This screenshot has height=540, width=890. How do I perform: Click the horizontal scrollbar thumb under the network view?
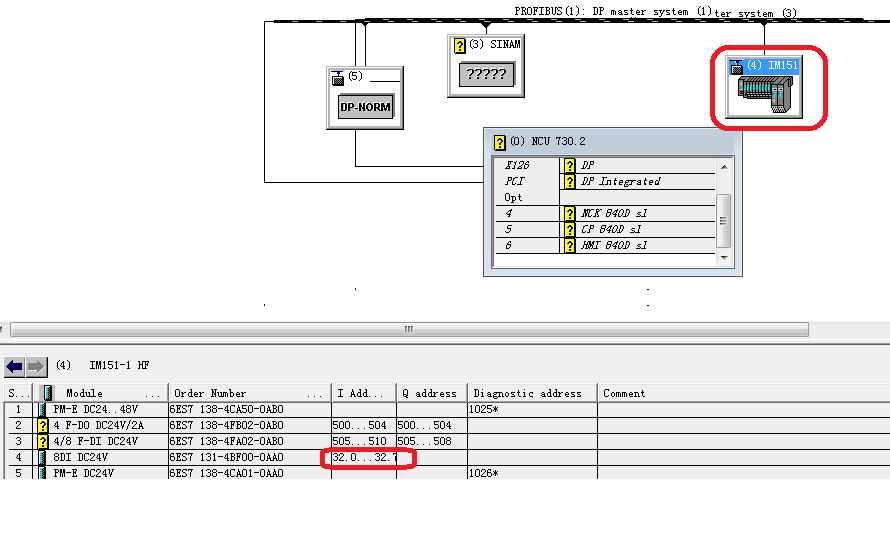pos(409,329)
